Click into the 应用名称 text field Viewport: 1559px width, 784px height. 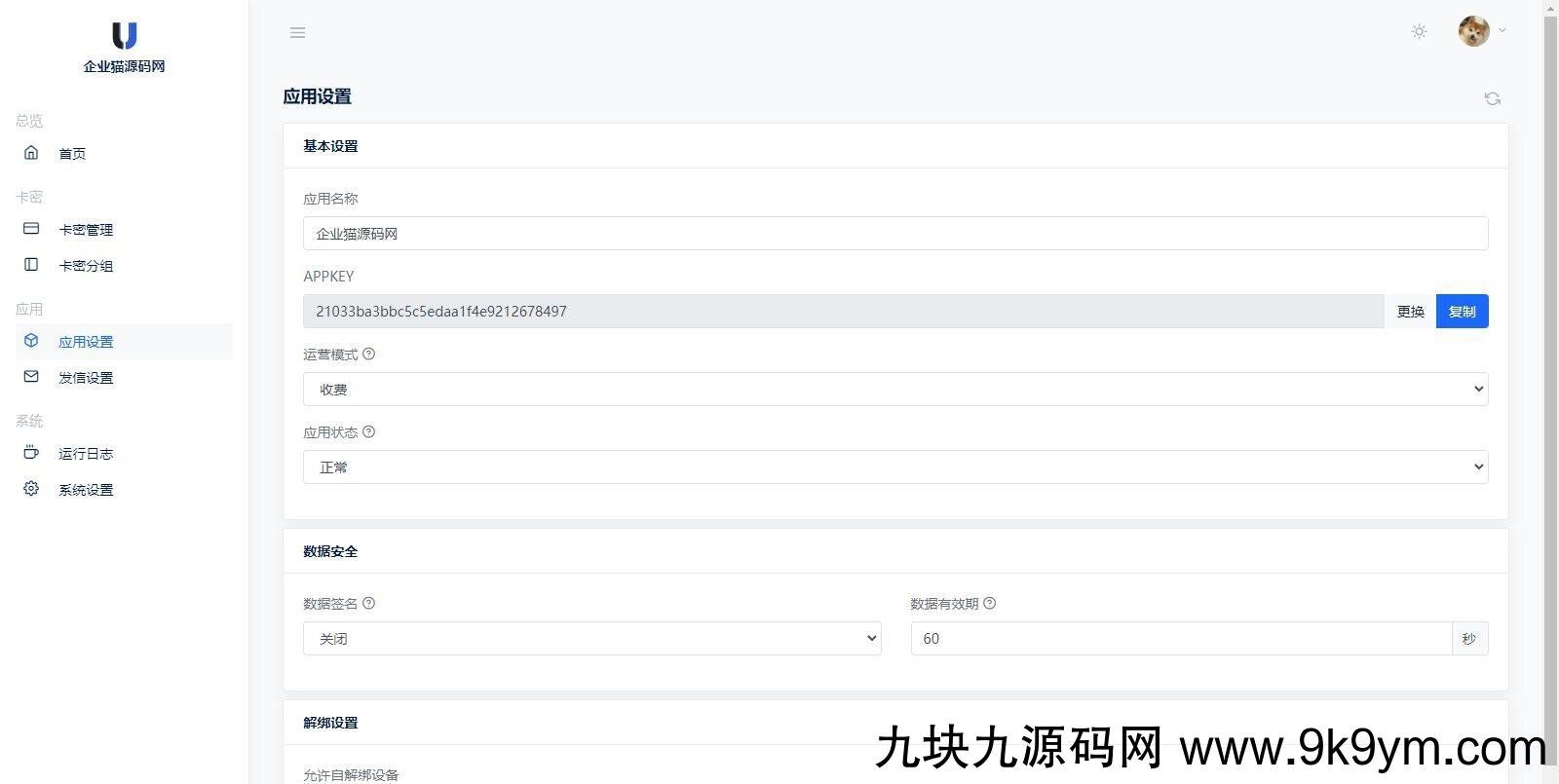coord(894,234)
